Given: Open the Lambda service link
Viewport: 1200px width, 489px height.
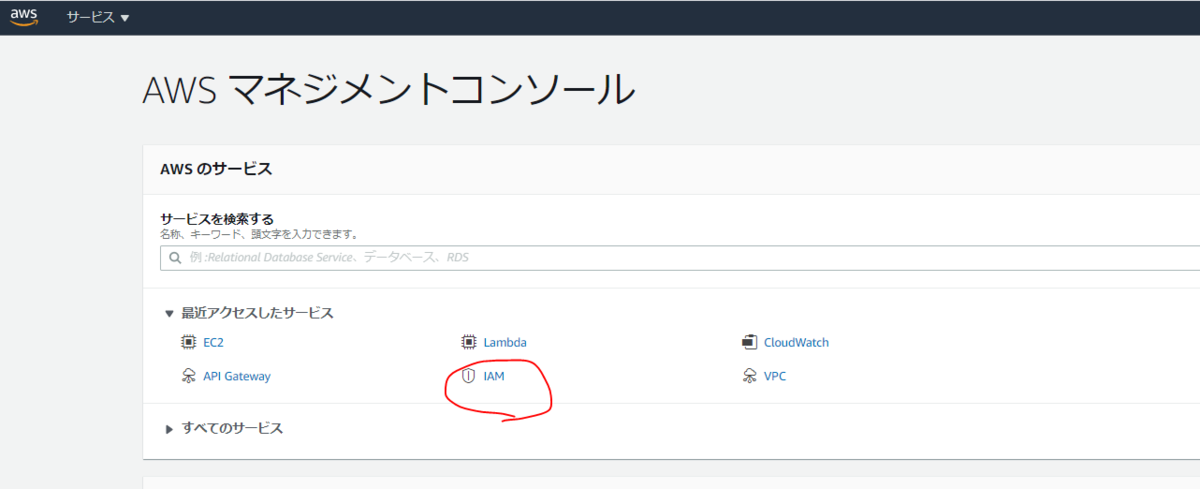Looking at the screenshot, I should 505,342.
